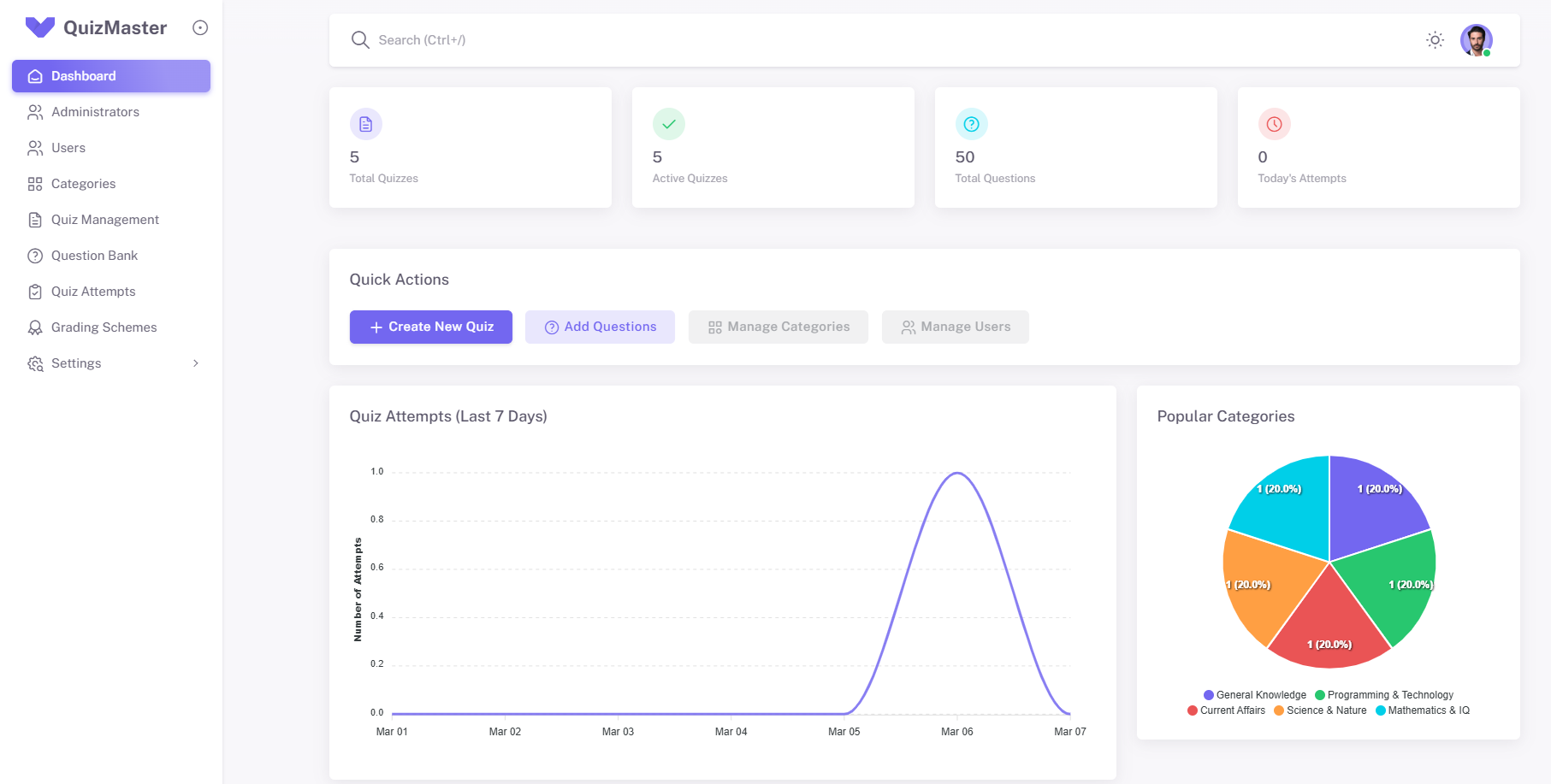Expand the Settings submenu chevron
1551x784 pixels.
pyautogui.click(x=196, y=363)
